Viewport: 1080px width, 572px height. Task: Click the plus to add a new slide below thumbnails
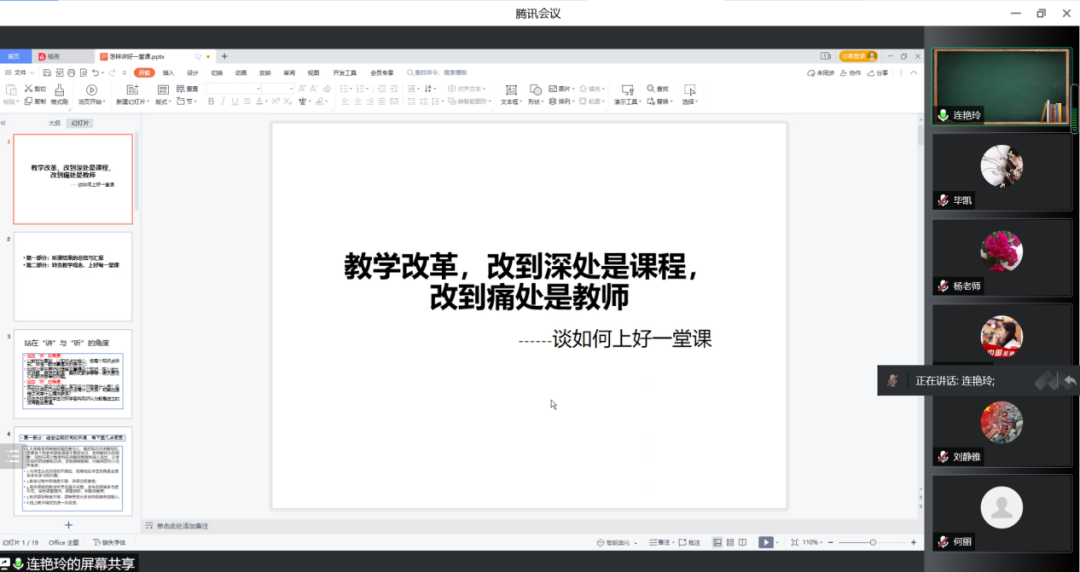pos(68,525)
